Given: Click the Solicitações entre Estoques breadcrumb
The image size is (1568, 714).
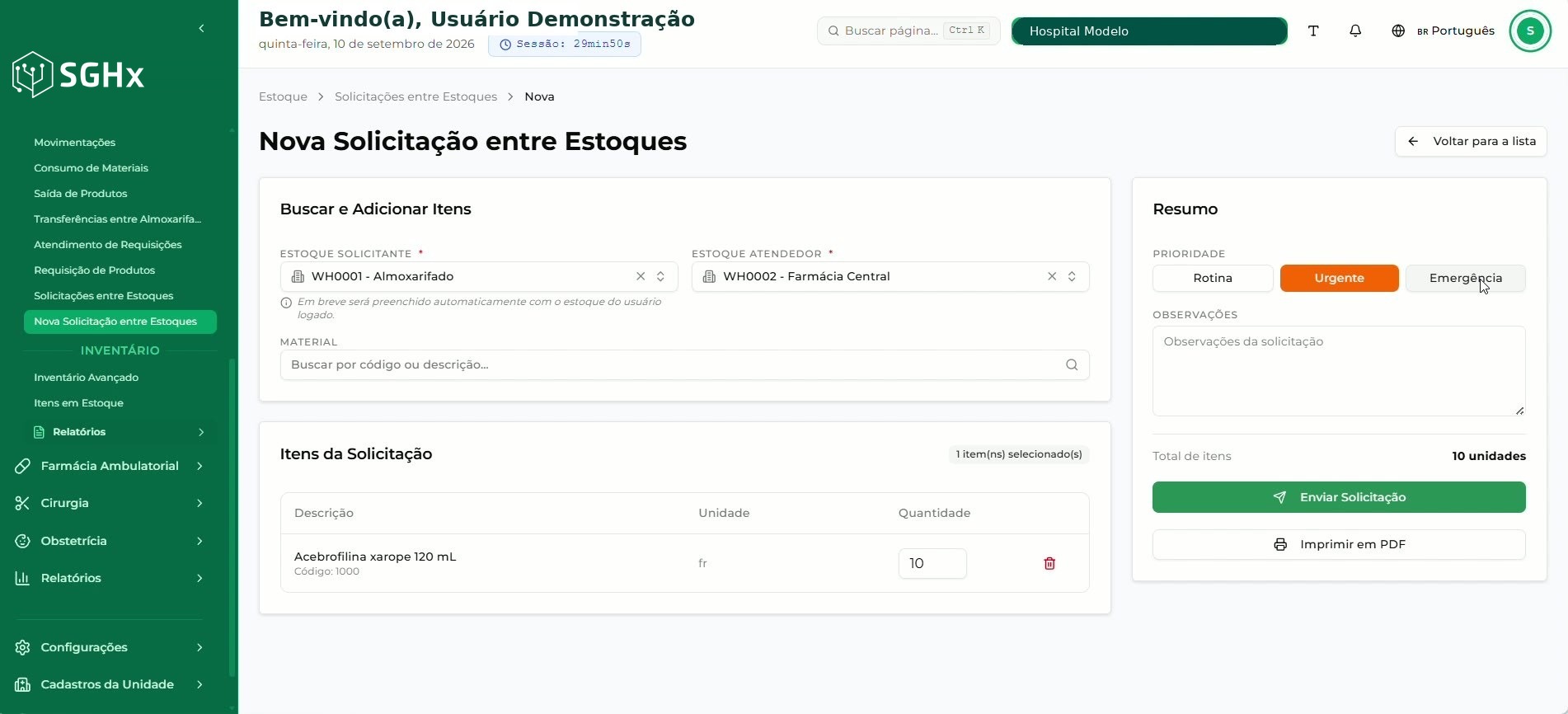Looking at the screenshot, I should [415, 96].
